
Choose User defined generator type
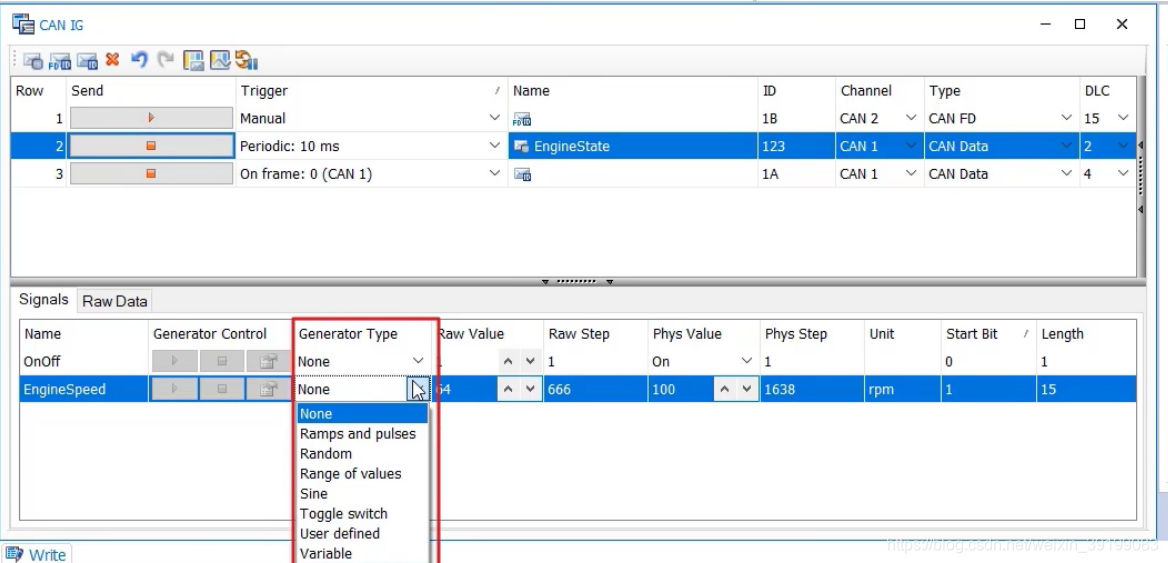(x=363, y=534)
